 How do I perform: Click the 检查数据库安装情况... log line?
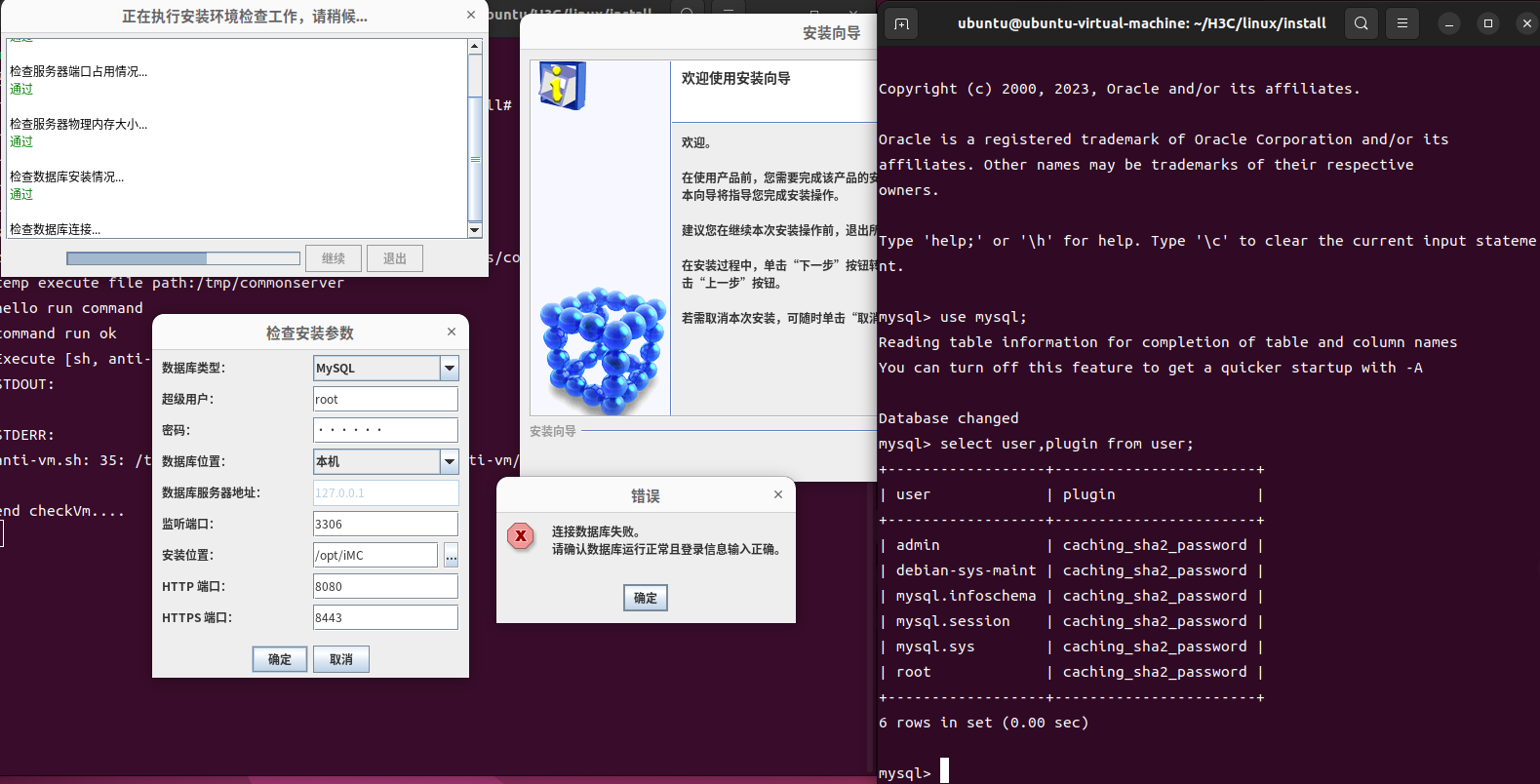(67, 176)
